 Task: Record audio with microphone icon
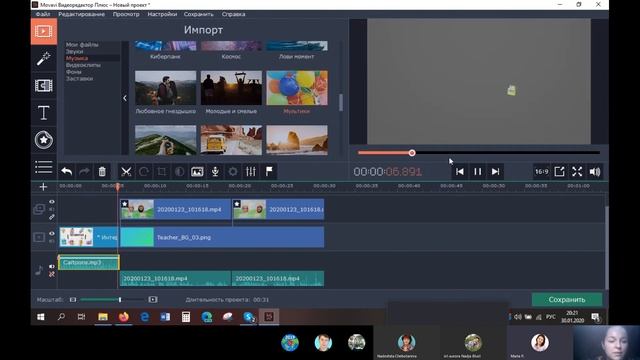click(x=215, y=171)
